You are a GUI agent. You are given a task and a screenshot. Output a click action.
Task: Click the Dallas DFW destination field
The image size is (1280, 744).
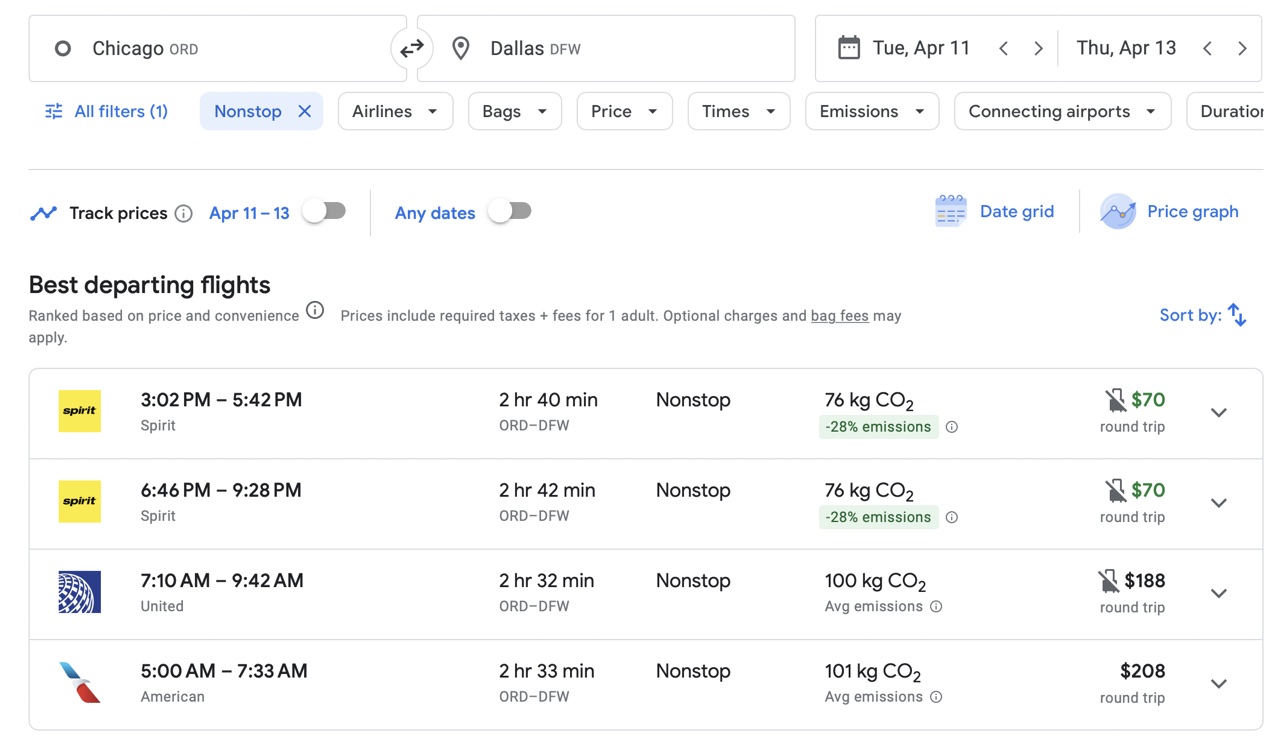[x=606, y=48]
